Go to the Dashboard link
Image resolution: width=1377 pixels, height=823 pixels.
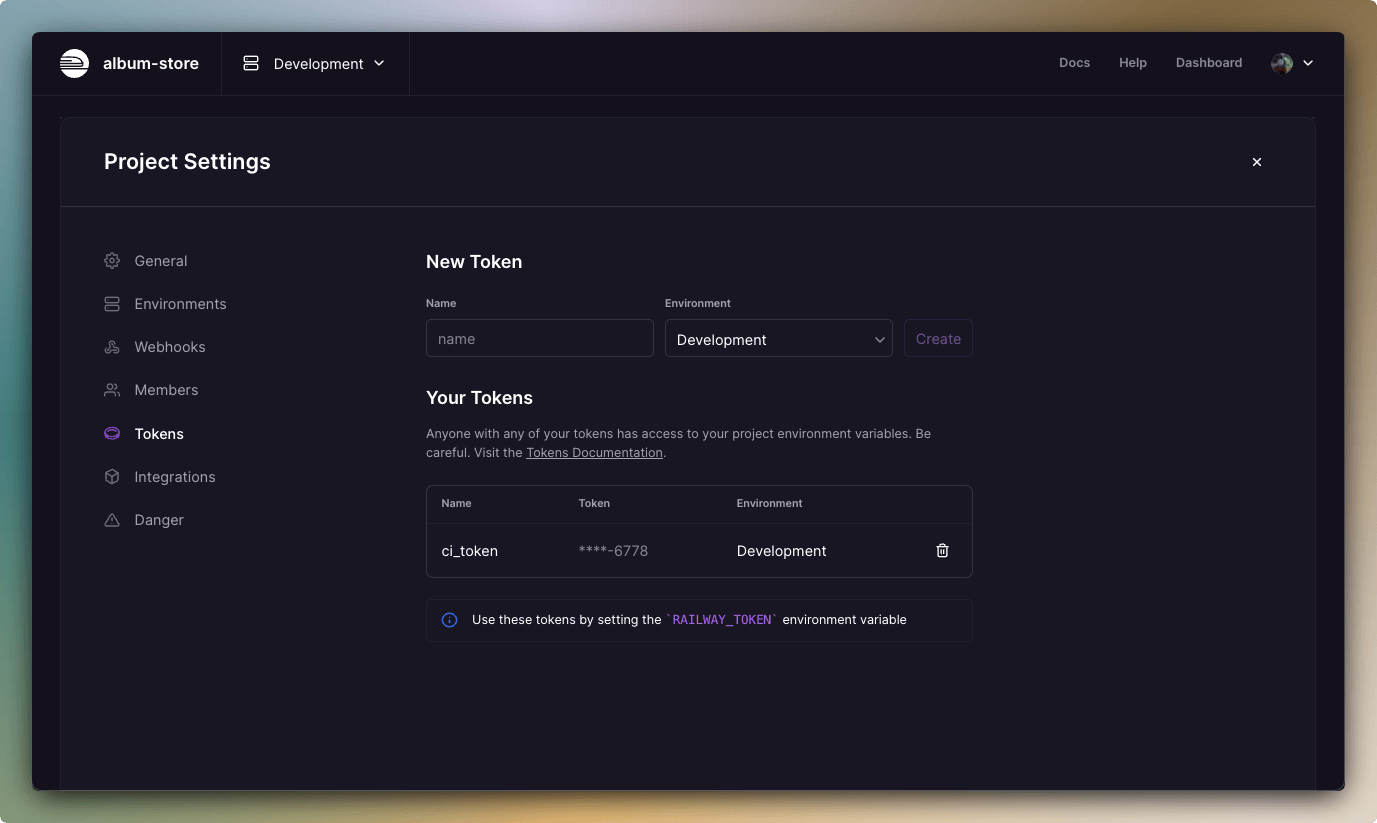pyautogui.click(x=1208, y=63)
